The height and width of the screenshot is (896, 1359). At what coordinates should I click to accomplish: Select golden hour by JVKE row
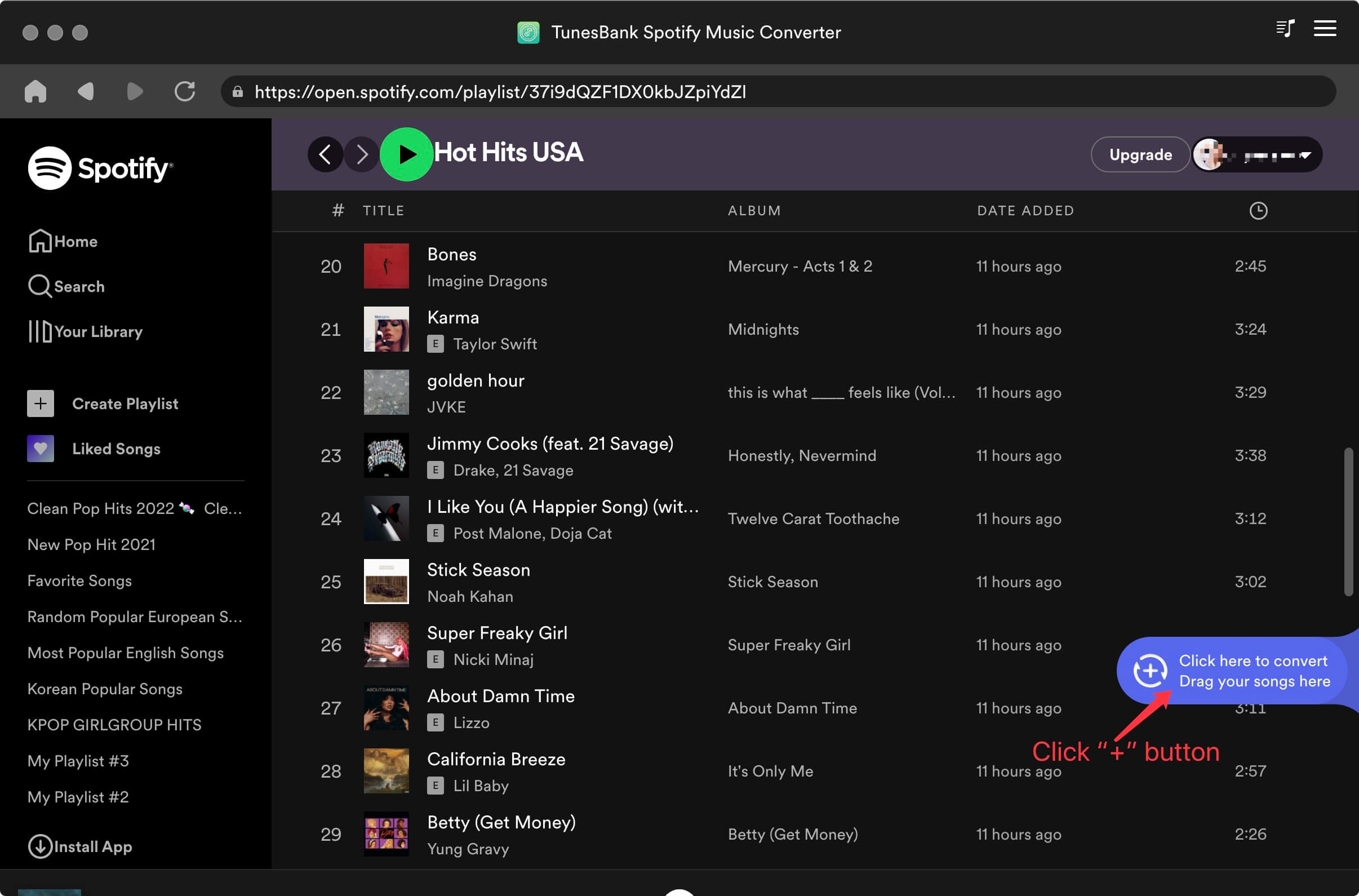pyautogui.click(x=680, y=391)
